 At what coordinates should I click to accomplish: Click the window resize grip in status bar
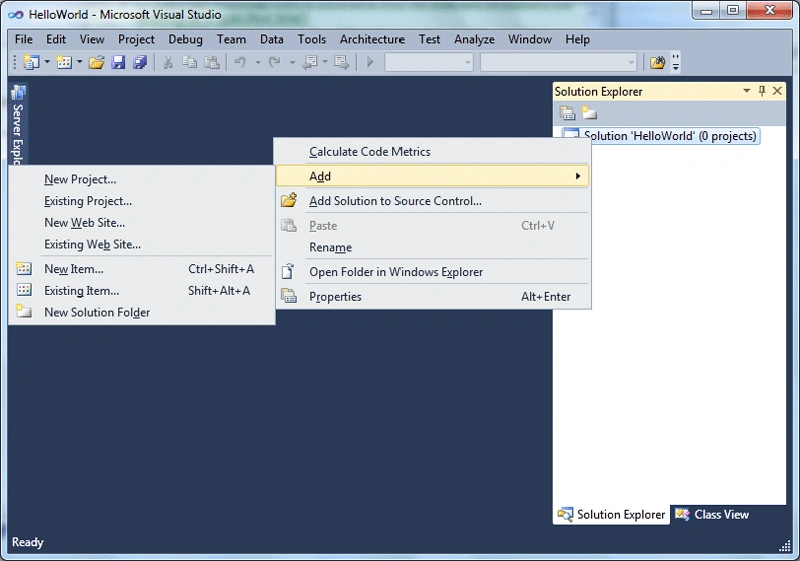tap(785, 546)
